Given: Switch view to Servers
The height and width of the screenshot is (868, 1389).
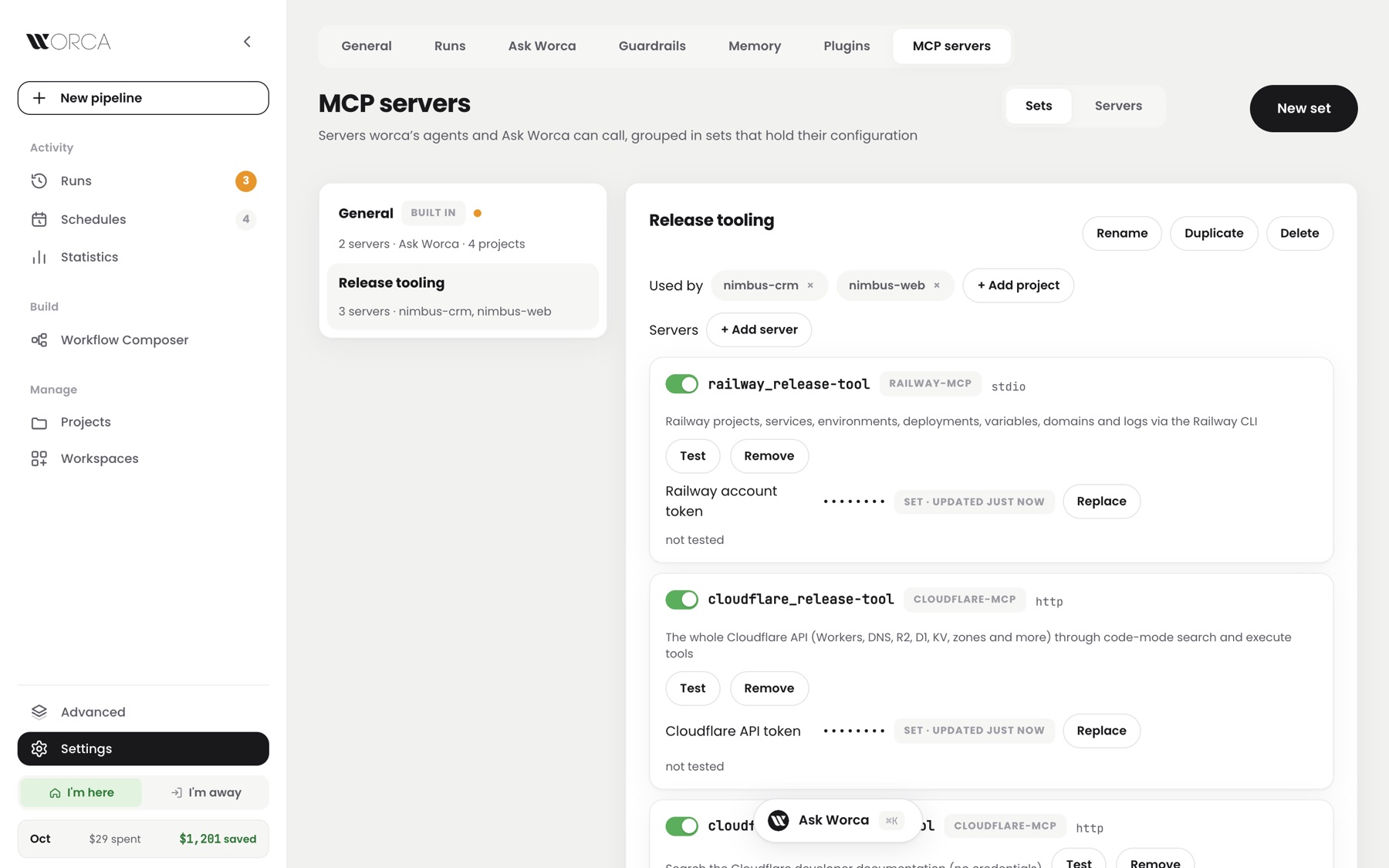Looking at the screenshot, I should [1118, 106].
